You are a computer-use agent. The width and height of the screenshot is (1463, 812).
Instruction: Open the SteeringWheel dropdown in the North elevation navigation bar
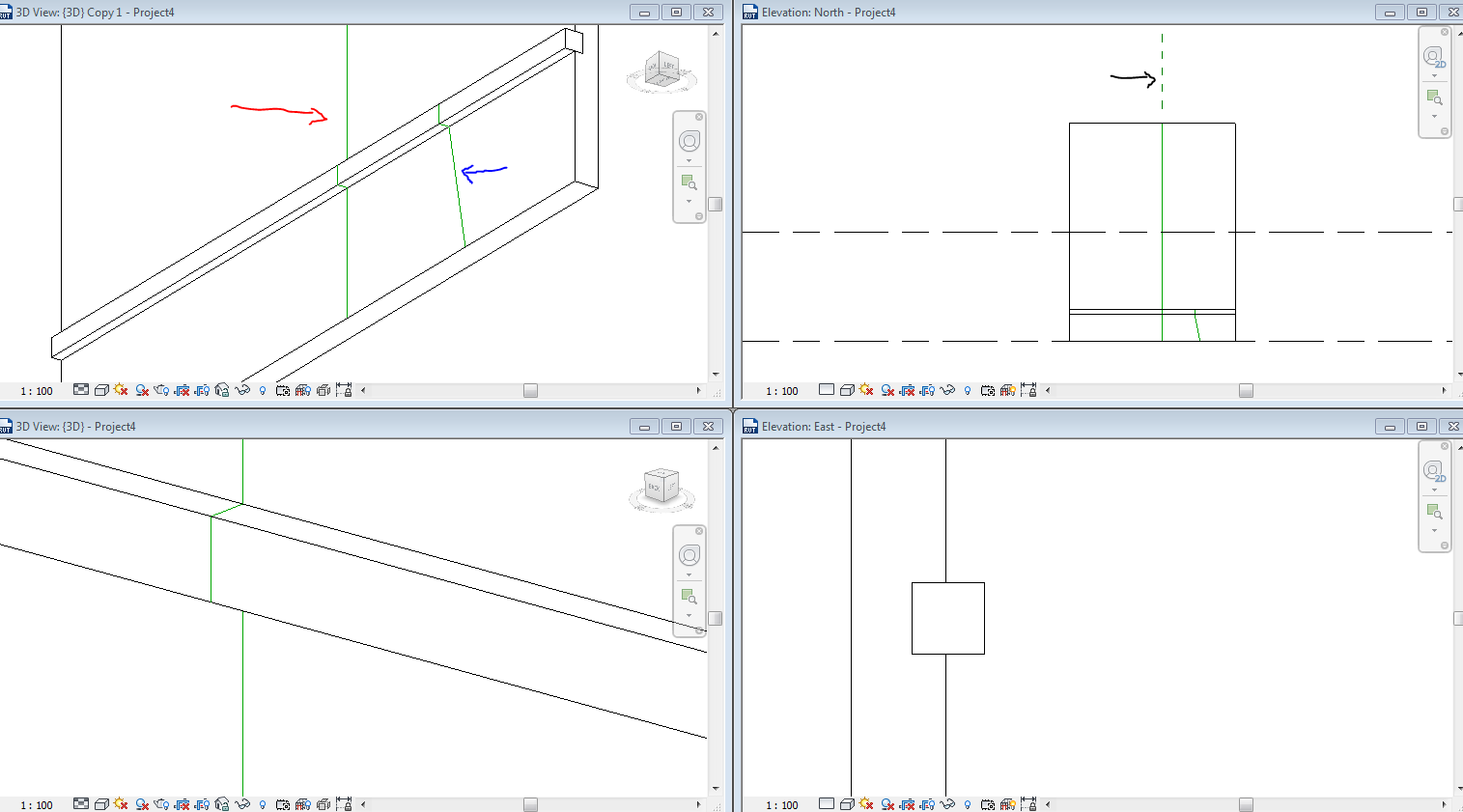pos(1435,74)
